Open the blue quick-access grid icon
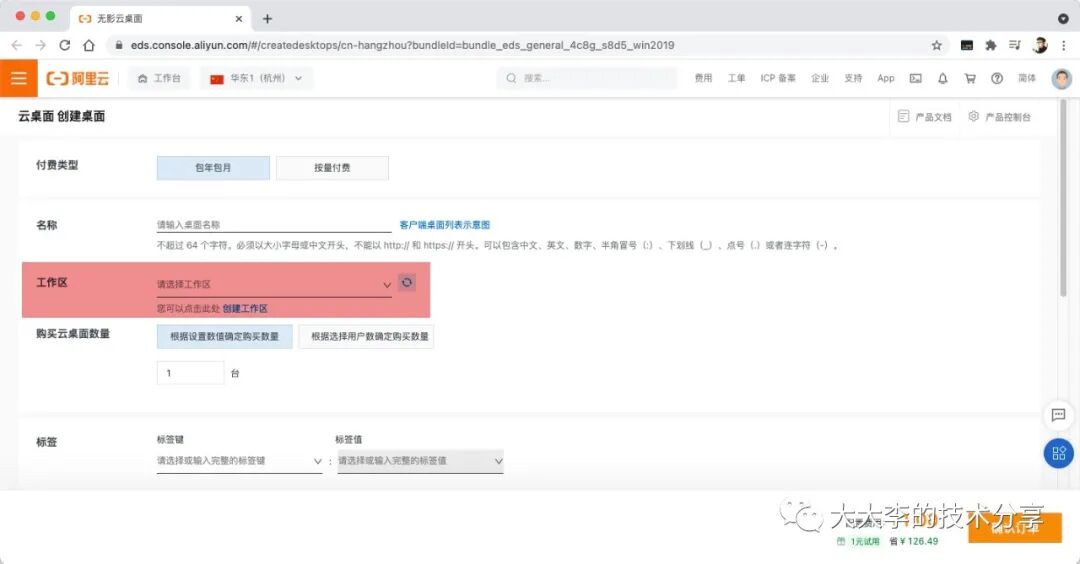This screenshot has width=1080, height=564. point(1059,453)
